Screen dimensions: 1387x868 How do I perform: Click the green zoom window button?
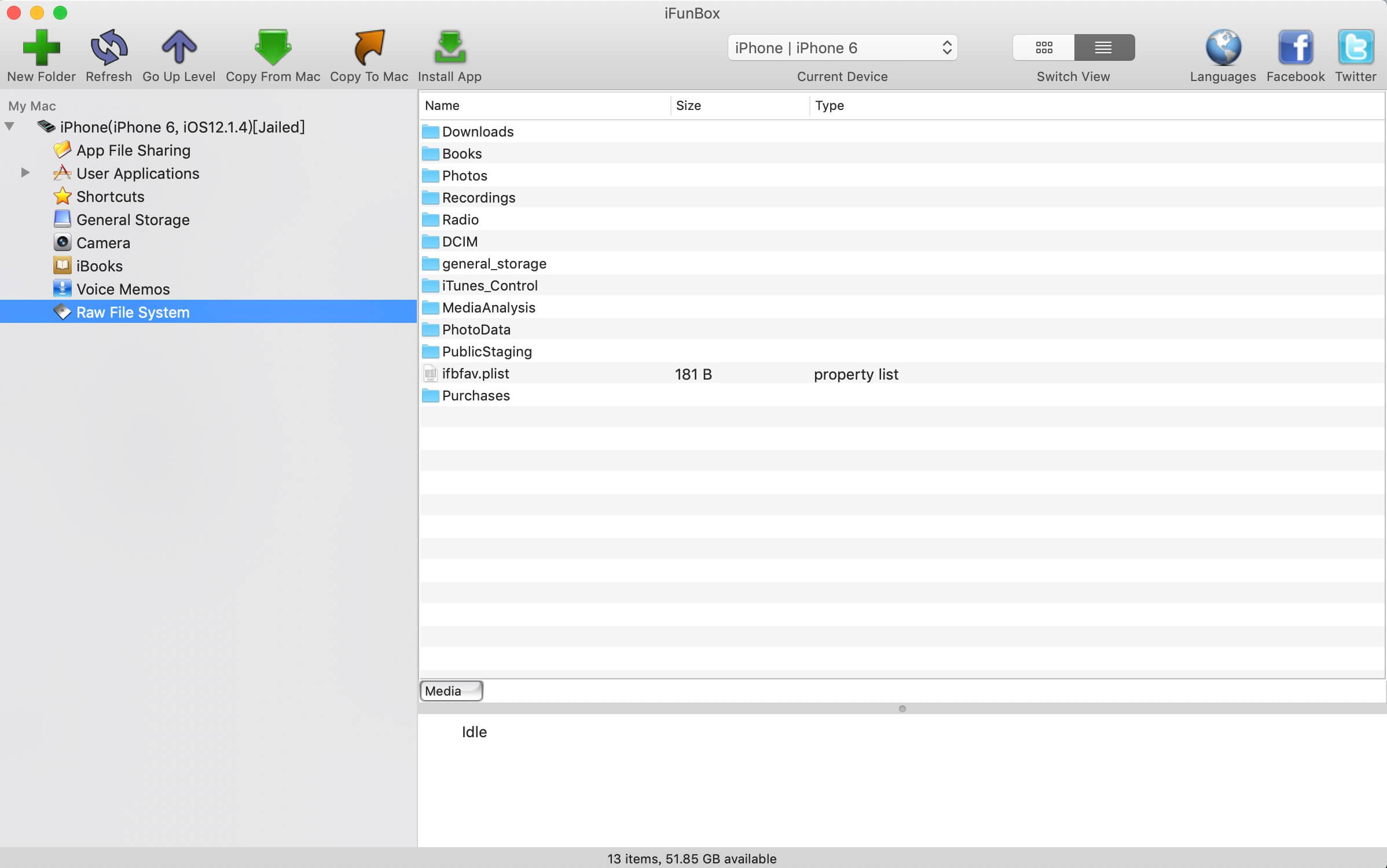point(60,12)
